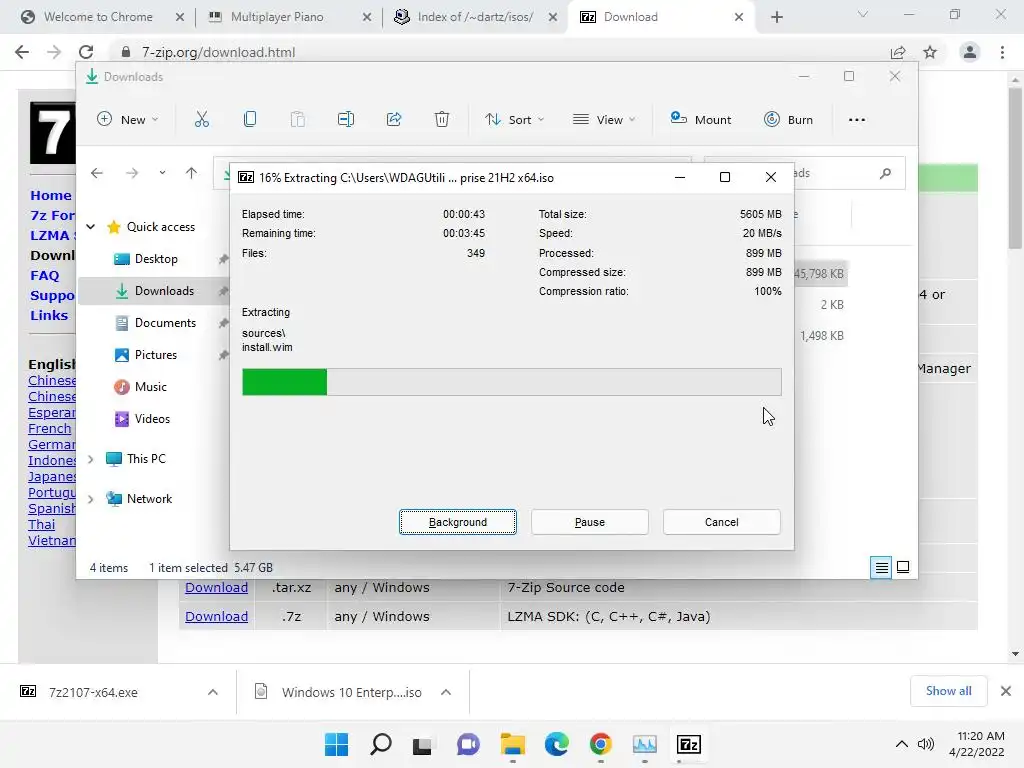Open Music in navigation pane
The width and height of the screenshot is (1024, 768).
[x=150, y=387]
